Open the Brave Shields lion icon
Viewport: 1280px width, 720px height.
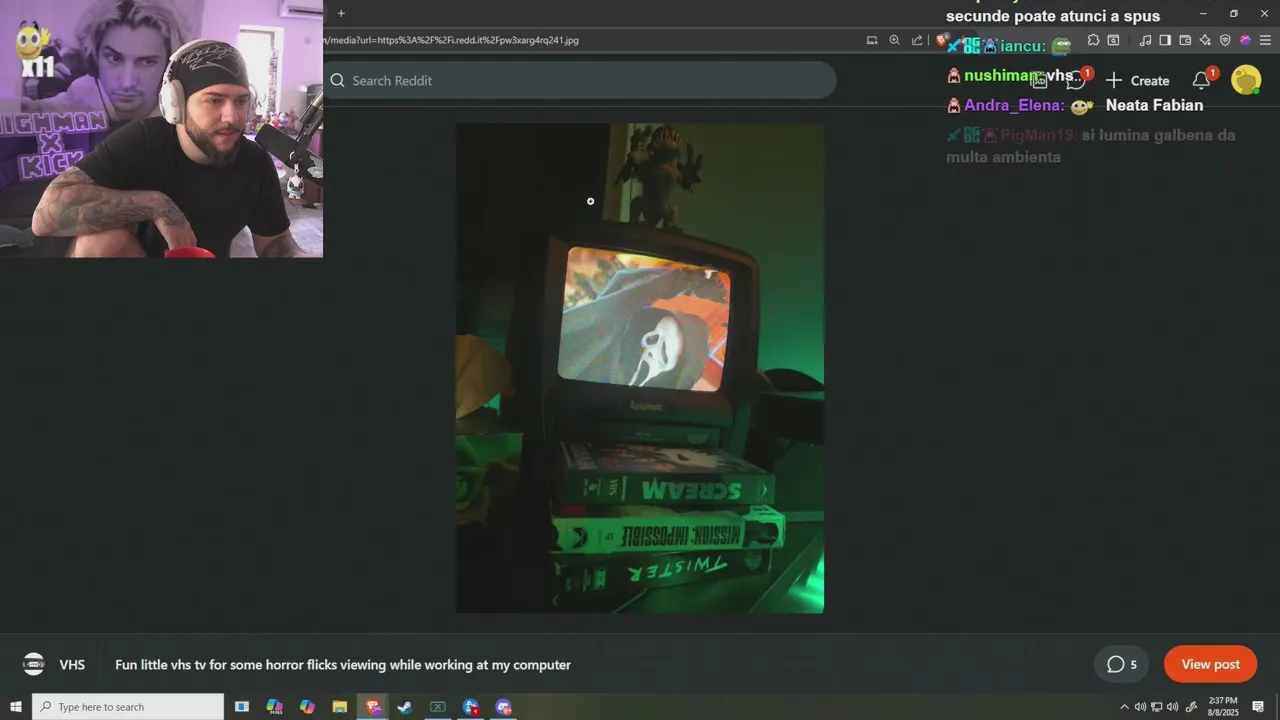(x=942, y=40)
